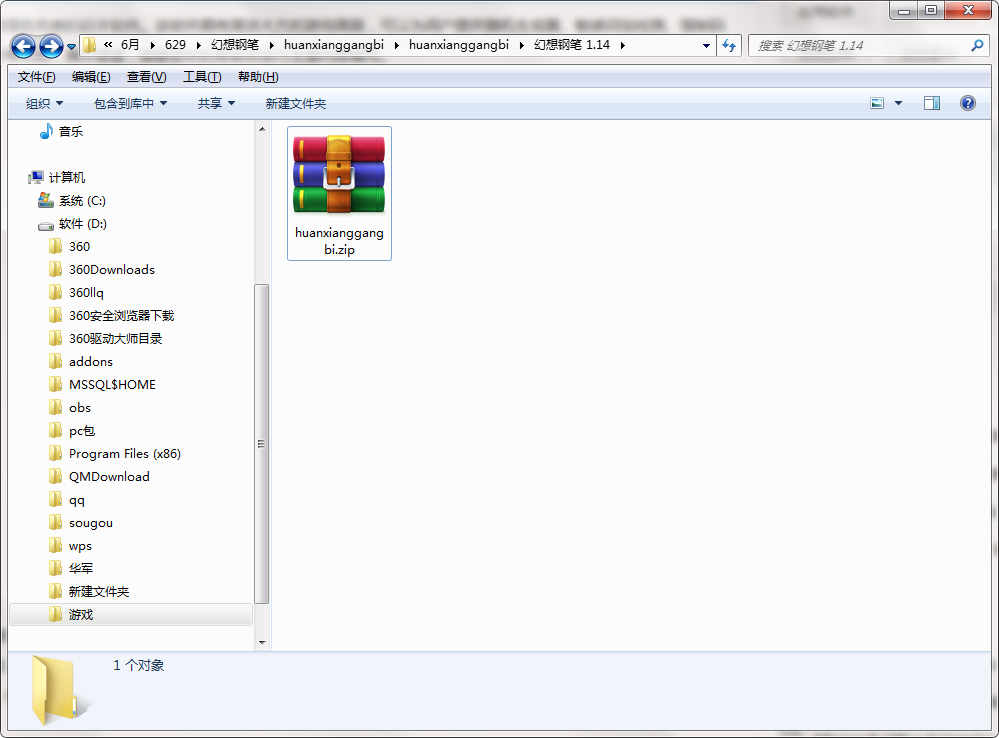Open 360驱动大师目录 folder
Viewport: 999px width, 738px height.
click(115, 338)
